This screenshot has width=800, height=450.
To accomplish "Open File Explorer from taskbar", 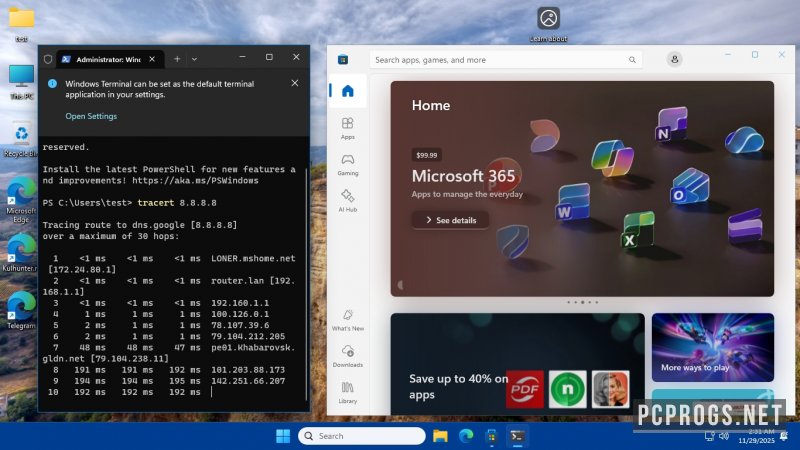I will tap(440, 436).
